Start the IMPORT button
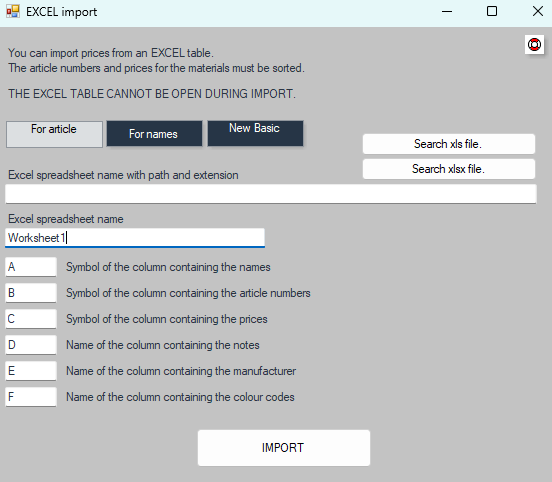The image size is (552, 482). pos(284,448)
